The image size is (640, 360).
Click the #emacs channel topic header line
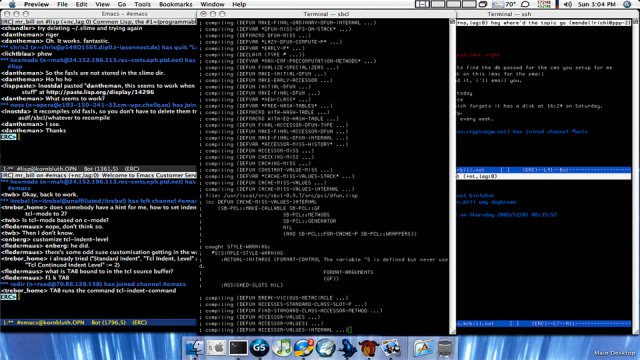coord(98,175)
